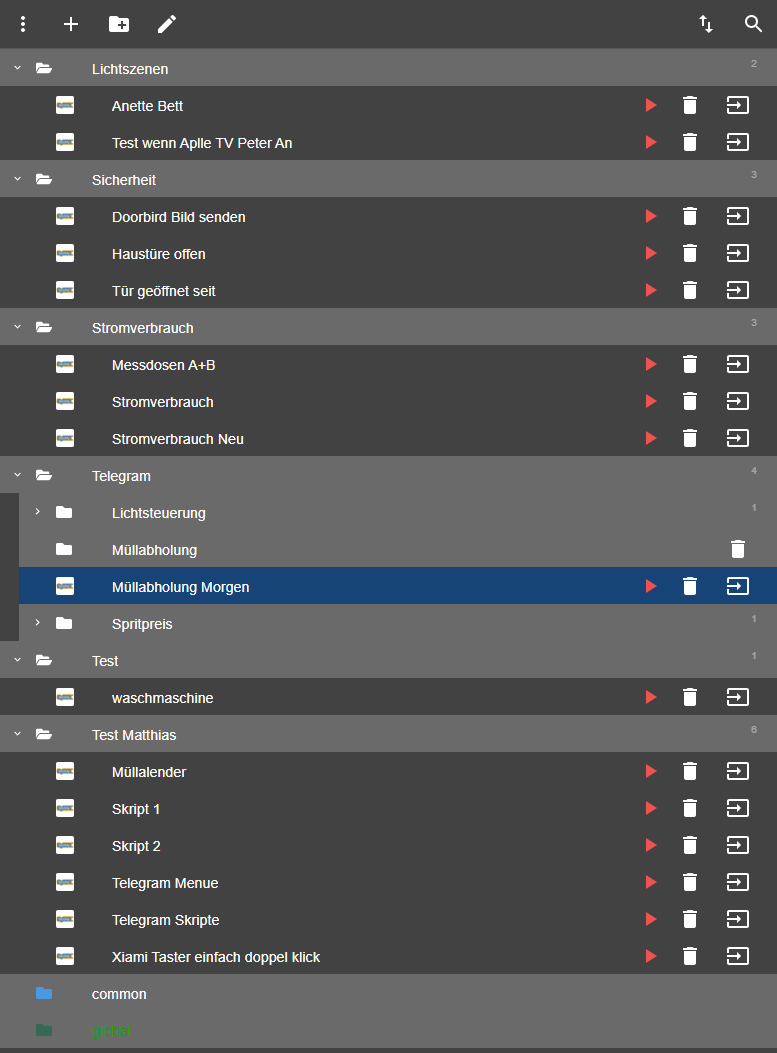Click the sort arrows icon
The height and width of the screenshot is (1053, 777).
[706, 24]
